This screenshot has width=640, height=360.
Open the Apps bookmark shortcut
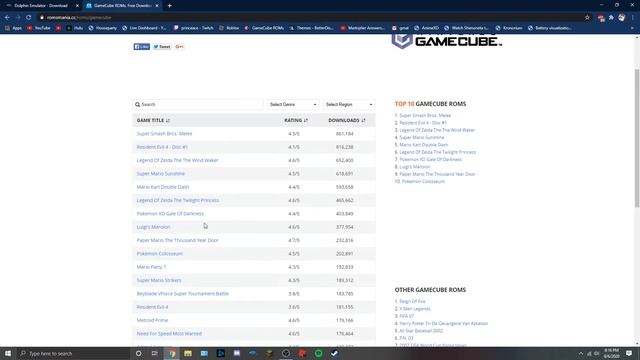click(13, 28)
